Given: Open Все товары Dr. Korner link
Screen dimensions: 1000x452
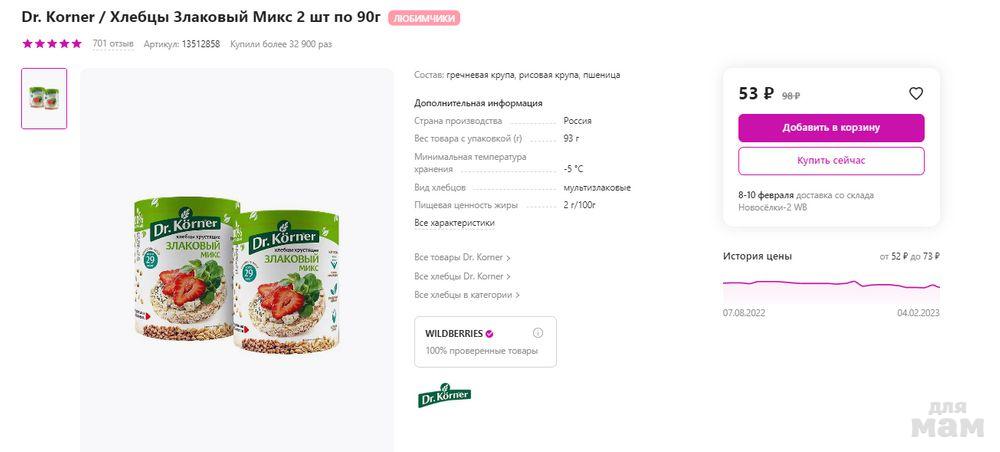Looking at the screenshot, I should point(461,258).
